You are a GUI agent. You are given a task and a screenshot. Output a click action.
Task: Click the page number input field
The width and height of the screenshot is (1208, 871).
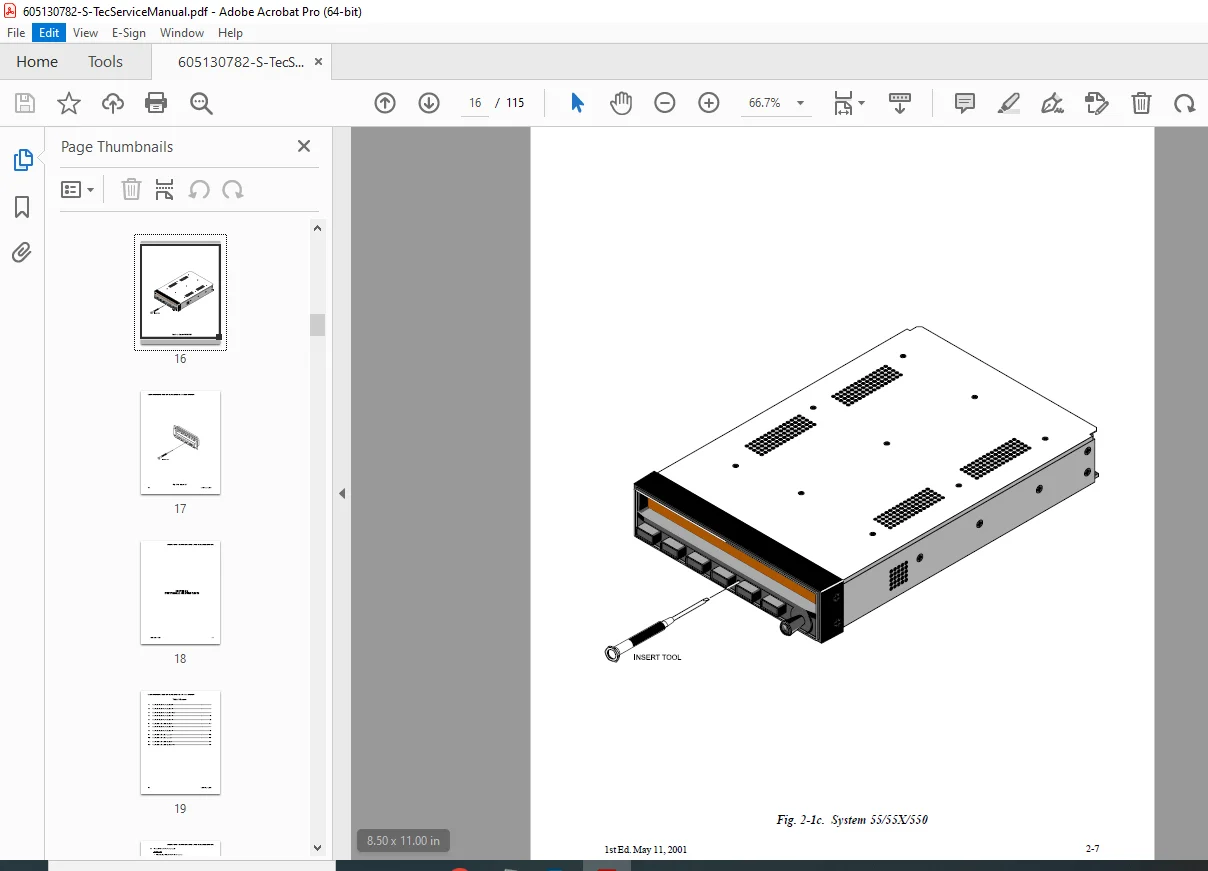pos(475,103)
